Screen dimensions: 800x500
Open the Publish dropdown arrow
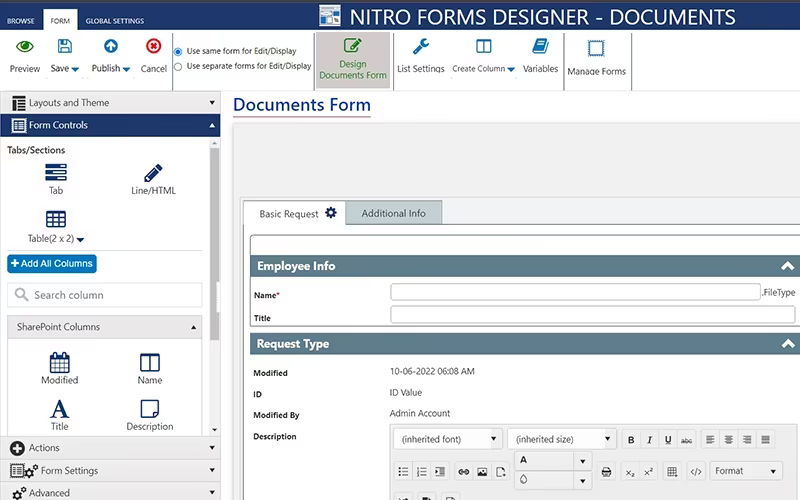127,69
